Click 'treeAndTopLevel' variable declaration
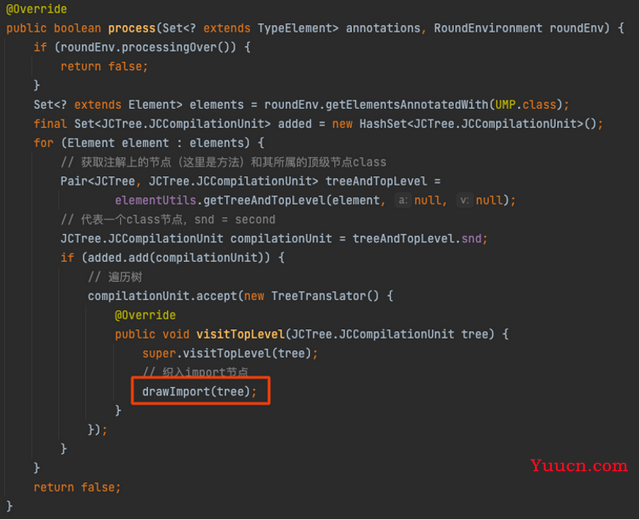 pyautogui.click(x=376, y=181)
